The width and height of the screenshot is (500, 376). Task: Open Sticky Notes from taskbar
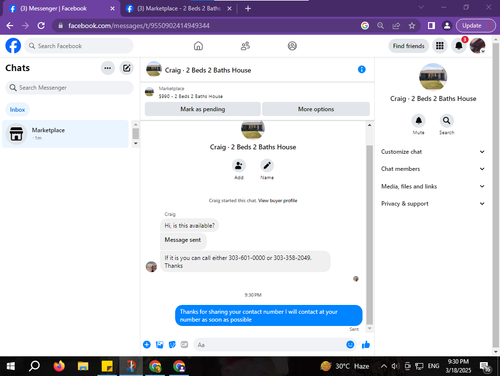pyautogui.click(x=107, y=366)
